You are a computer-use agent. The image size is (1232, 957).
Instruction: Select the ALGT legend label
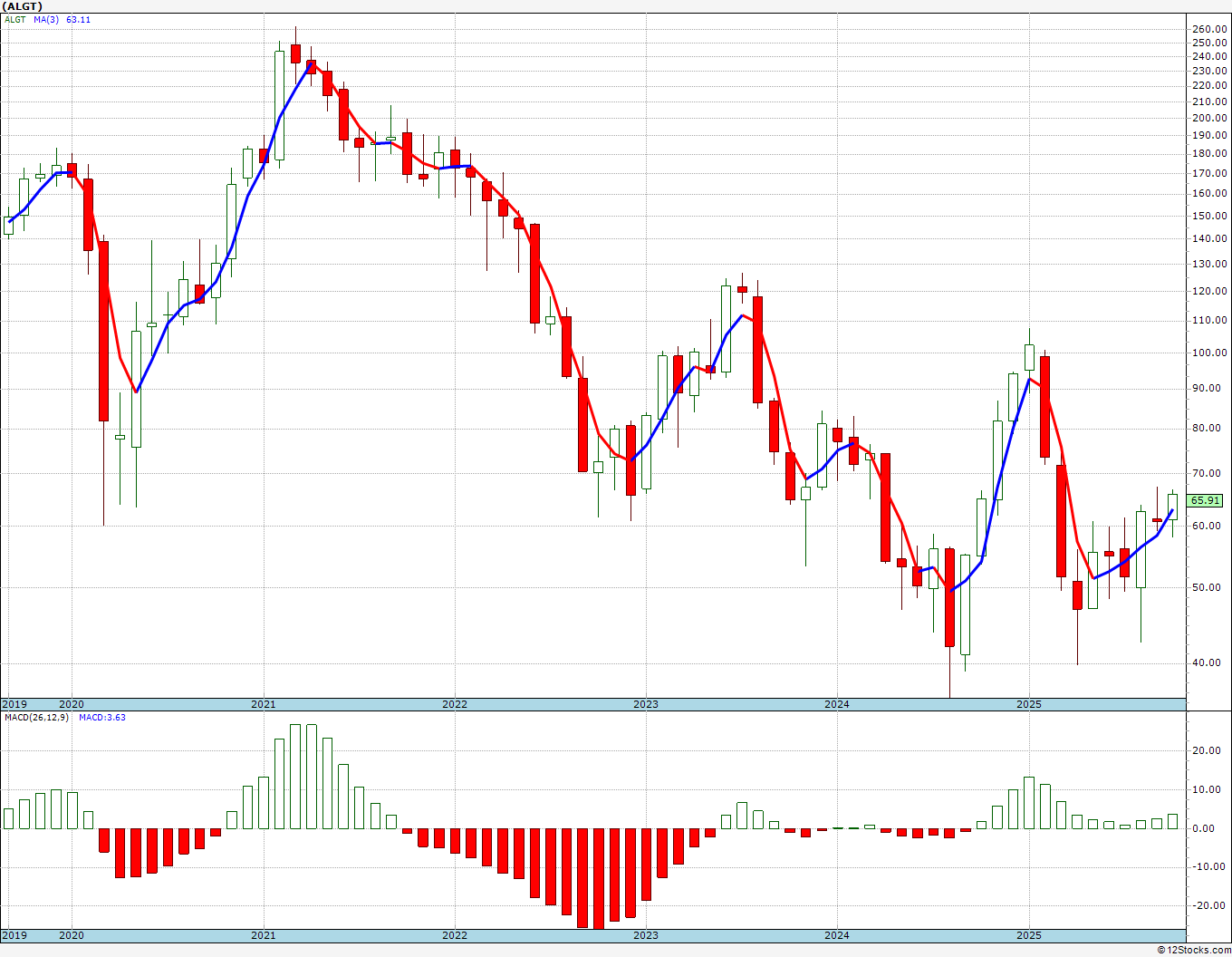click(15, 20)
